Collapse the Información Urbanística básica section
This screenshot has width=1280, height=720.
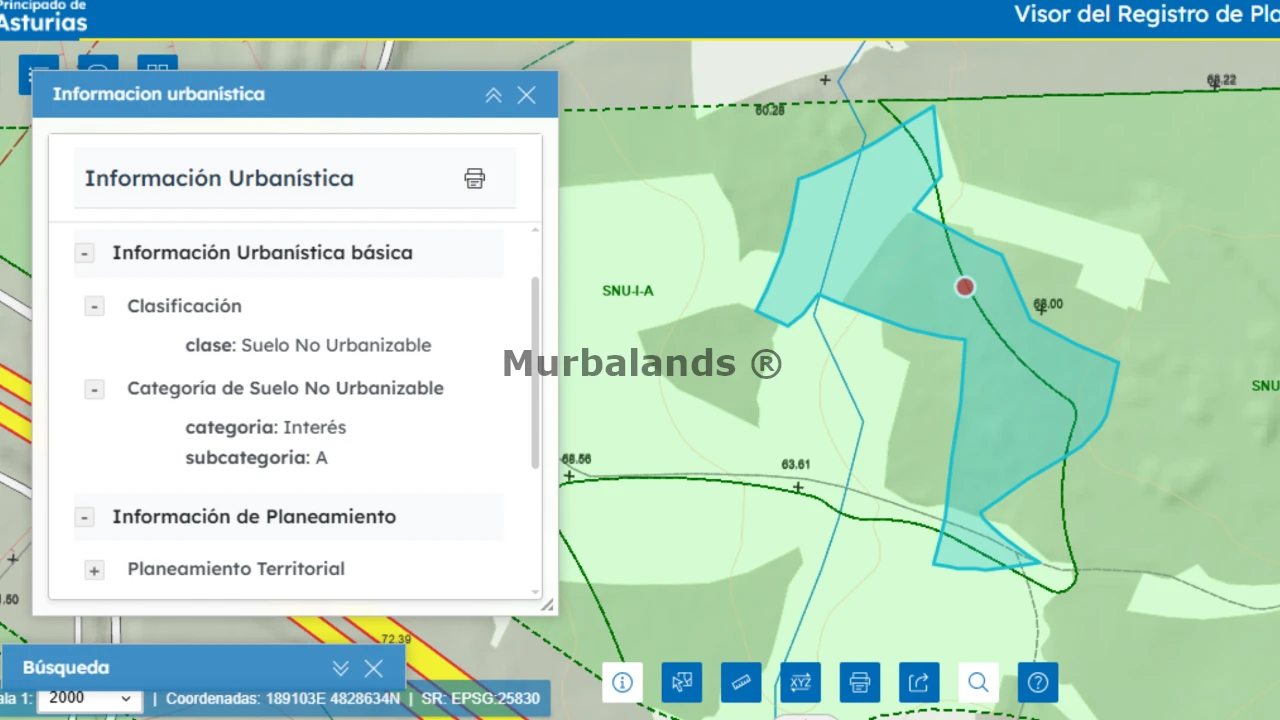coord(85,254)
